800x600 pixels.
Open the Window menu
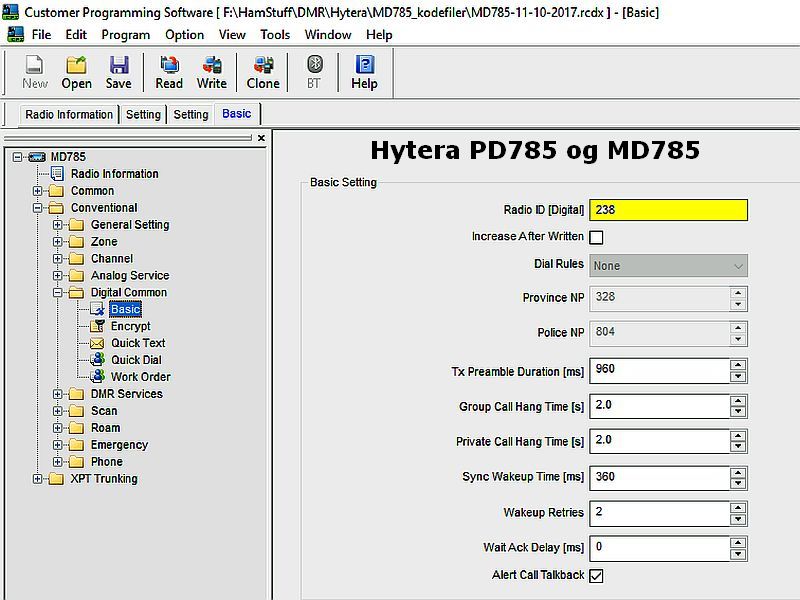tap(328, 35)
